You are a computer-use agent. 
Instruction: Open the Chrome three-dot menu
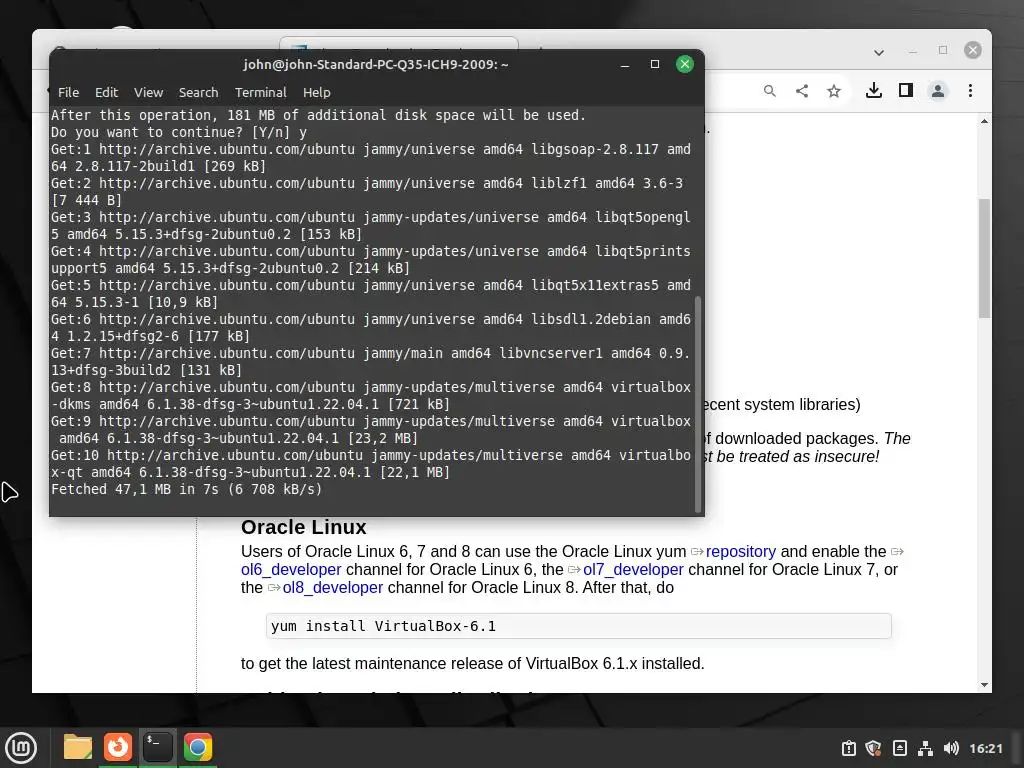point(970,90)
